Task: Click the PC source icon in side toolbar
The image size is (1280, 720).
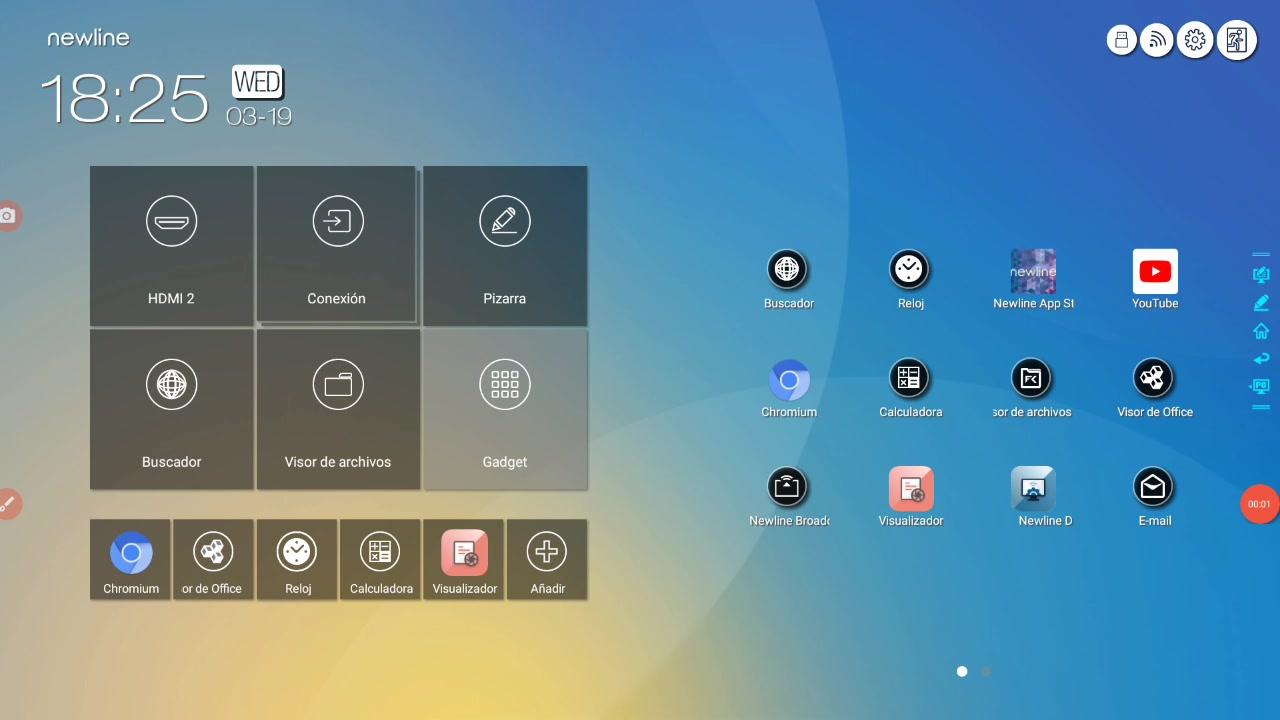Action: [1261, 386]
